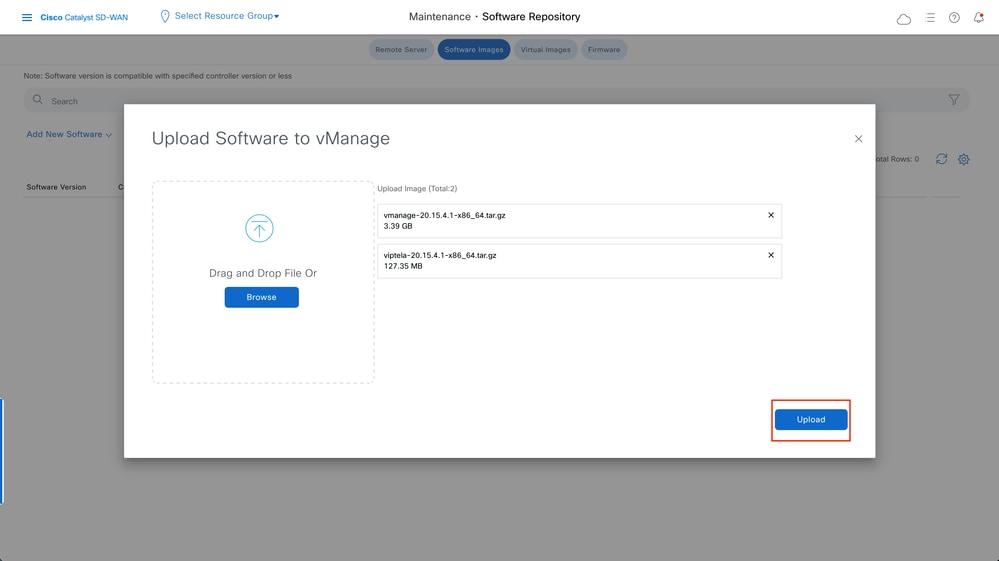The width and height of the screenshot is (999, 561).
Task: Click the Browse button
Action: pos(261,297)
